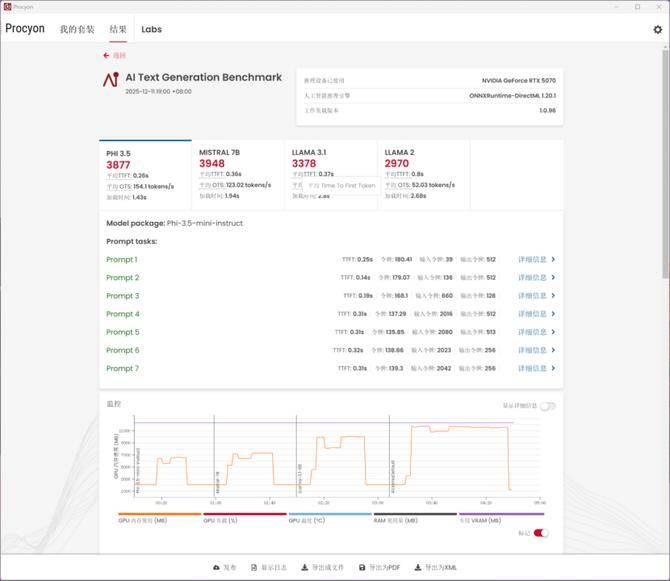The height and width of the screenshot is (581, 670).
Task: Click the show log document icon
Action: [254, 567]
